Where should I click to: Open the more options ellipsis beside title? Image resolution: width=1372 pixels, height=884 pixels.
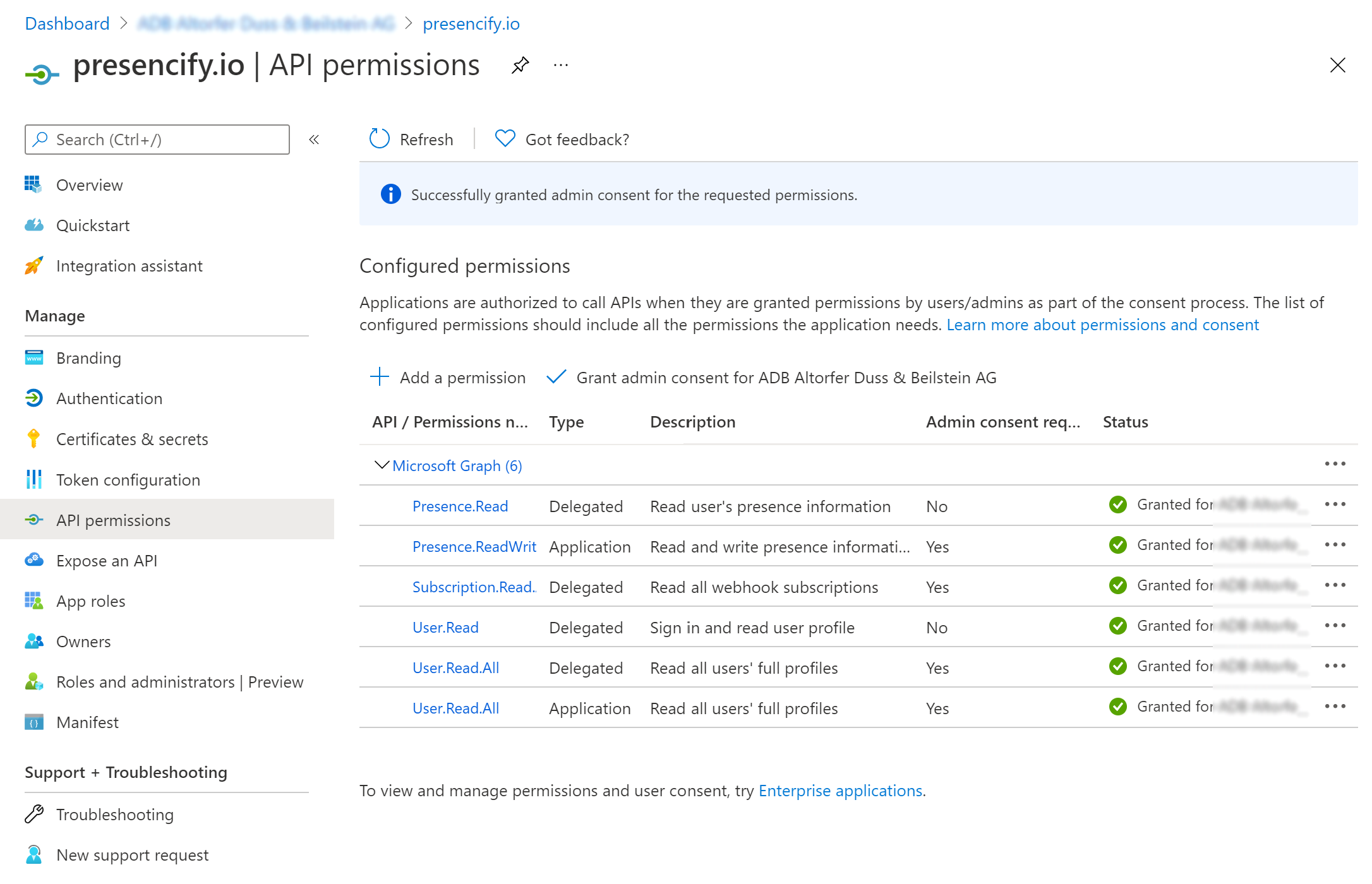click(561, 65)
